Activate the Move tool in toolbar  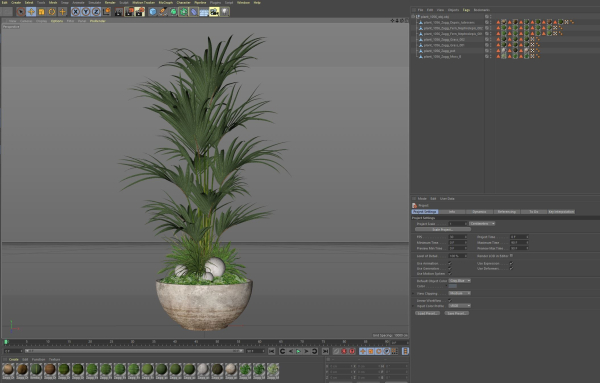coord(31,12)
